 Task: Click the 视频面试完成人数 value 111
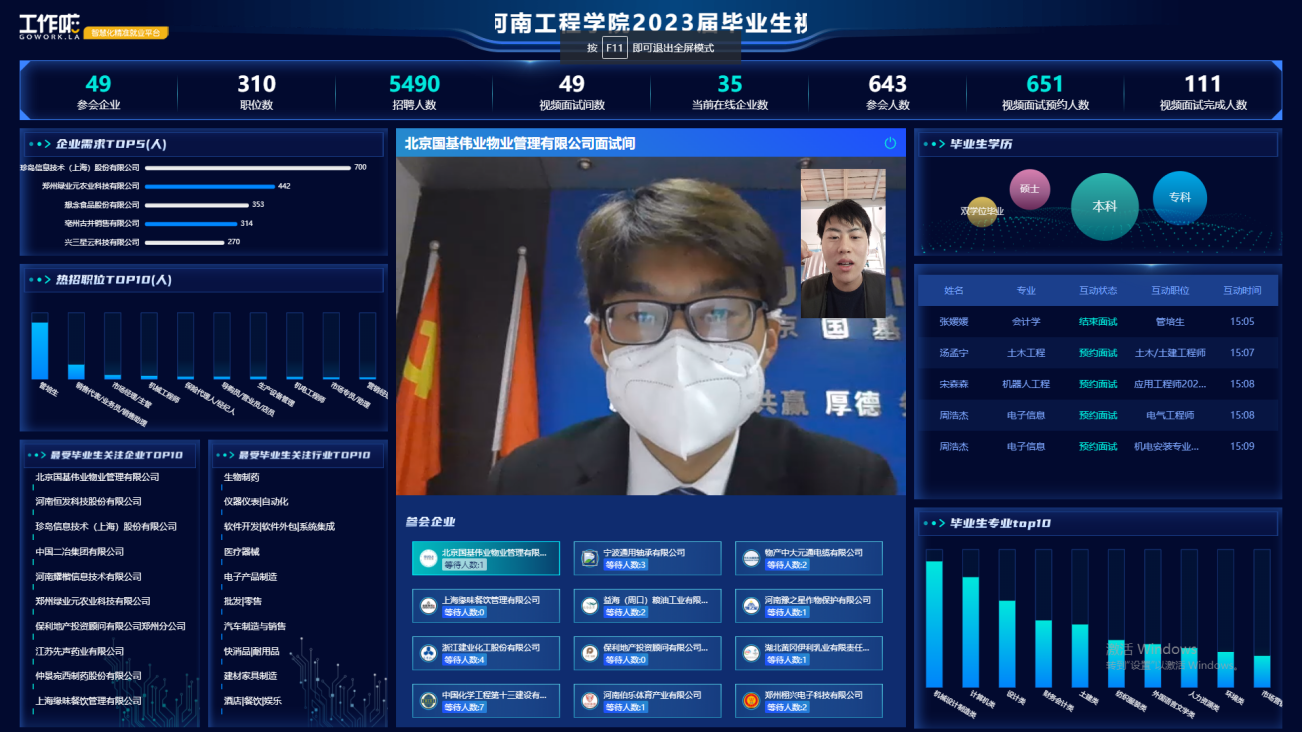tap(1203, 84)
